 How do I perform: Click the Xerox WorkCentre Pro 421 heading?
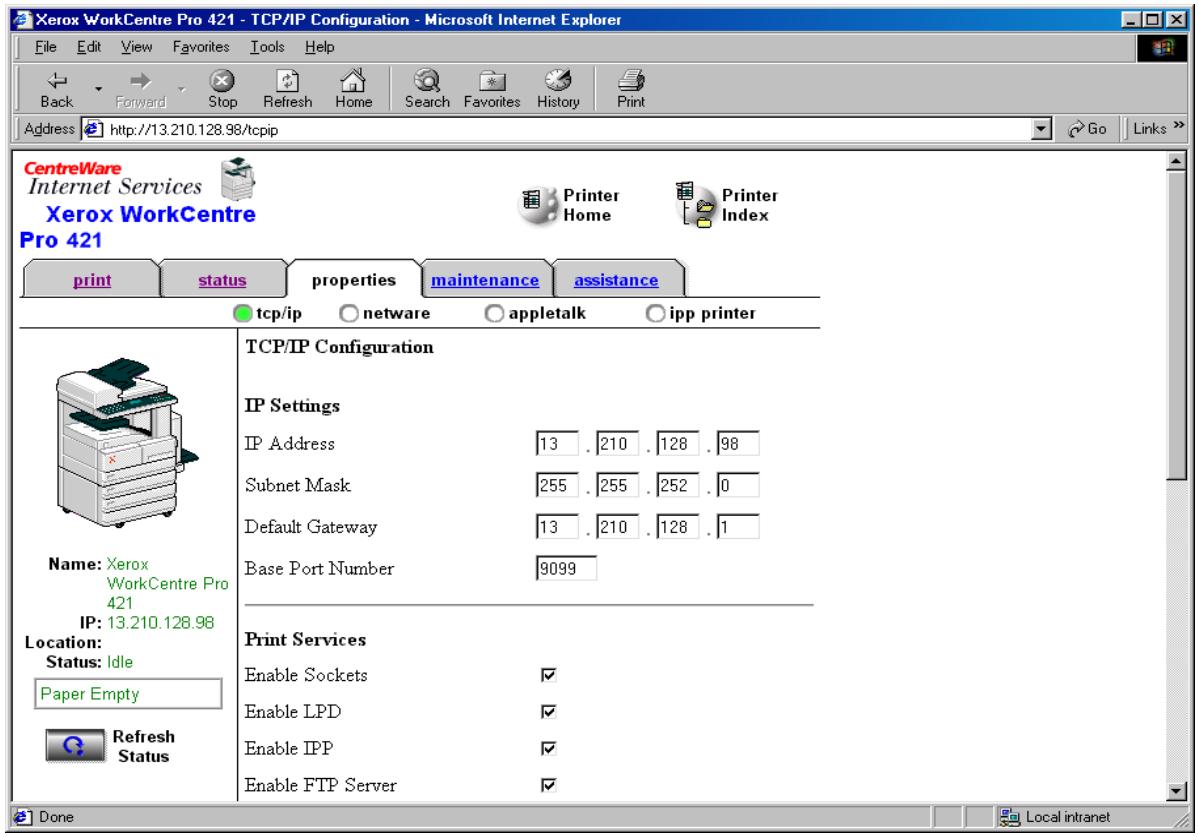138,227
